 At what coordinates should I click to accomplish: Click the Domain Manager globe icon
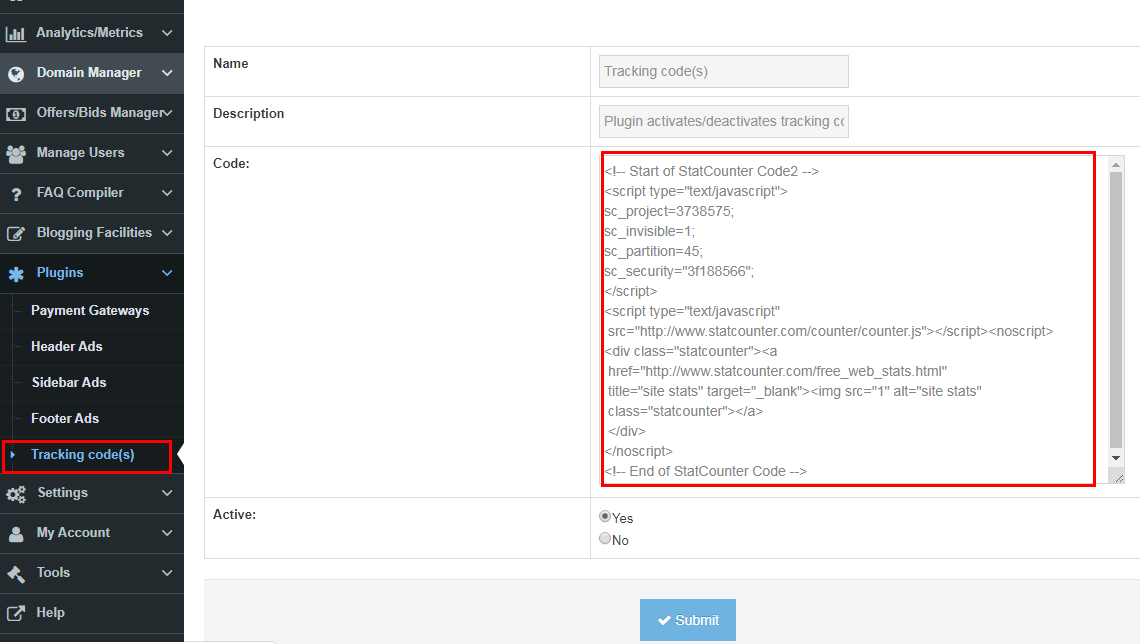click(16, 73)
